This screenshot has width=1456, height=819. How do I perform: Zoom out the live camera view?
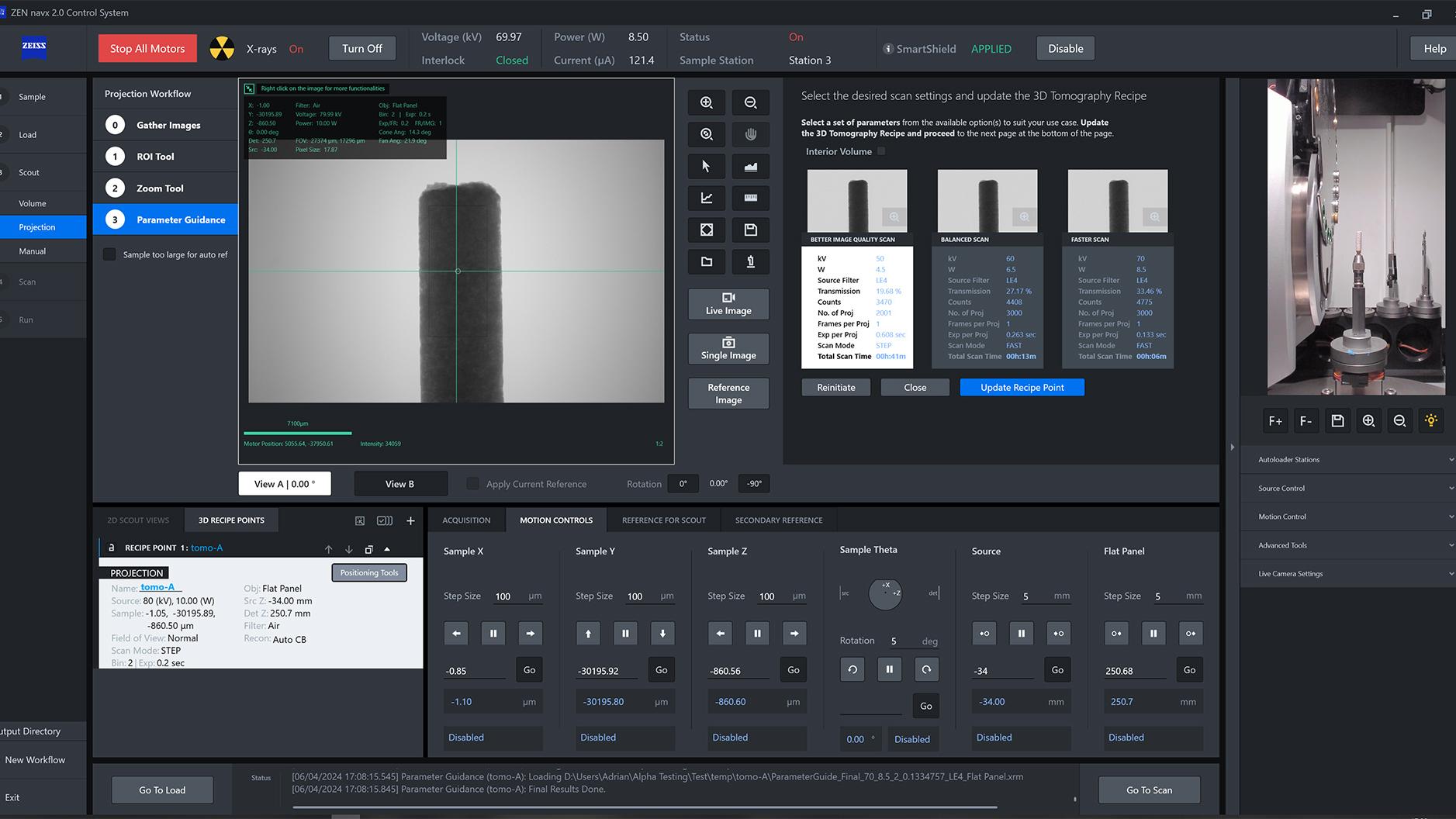[x=1399, y=420]
